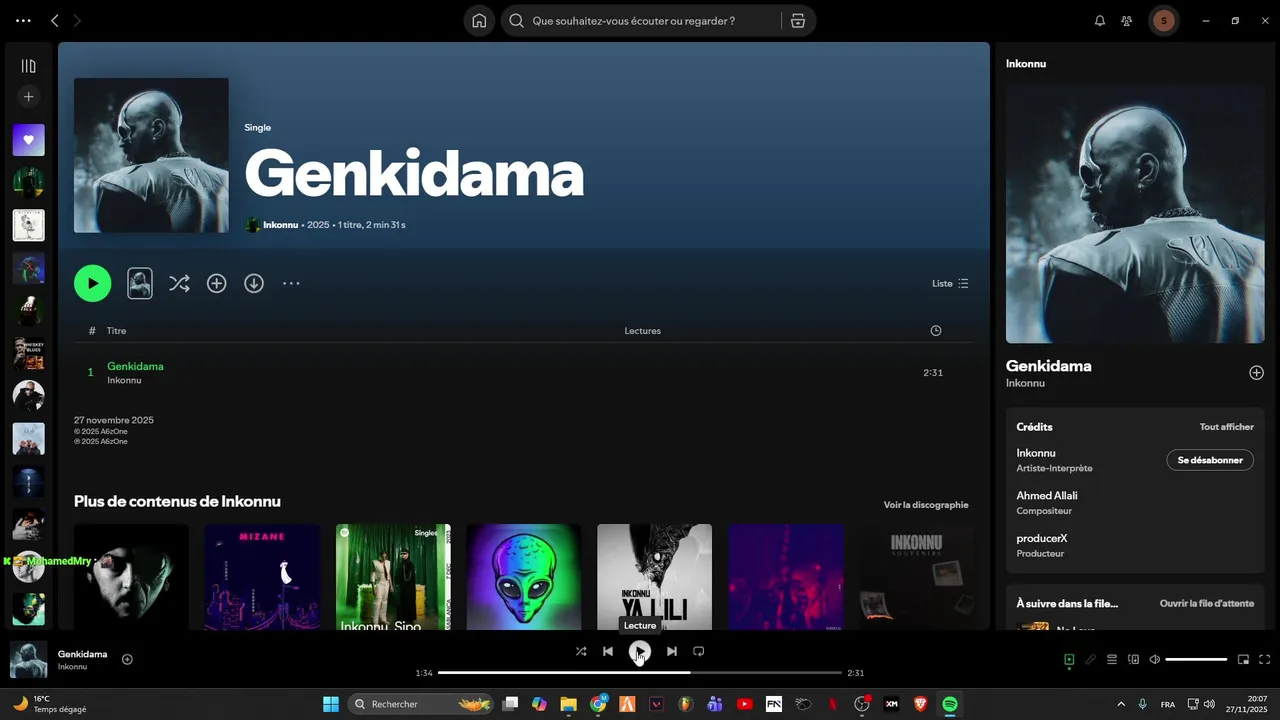
Task: Skip to the next track
Action: coord(672,651)
